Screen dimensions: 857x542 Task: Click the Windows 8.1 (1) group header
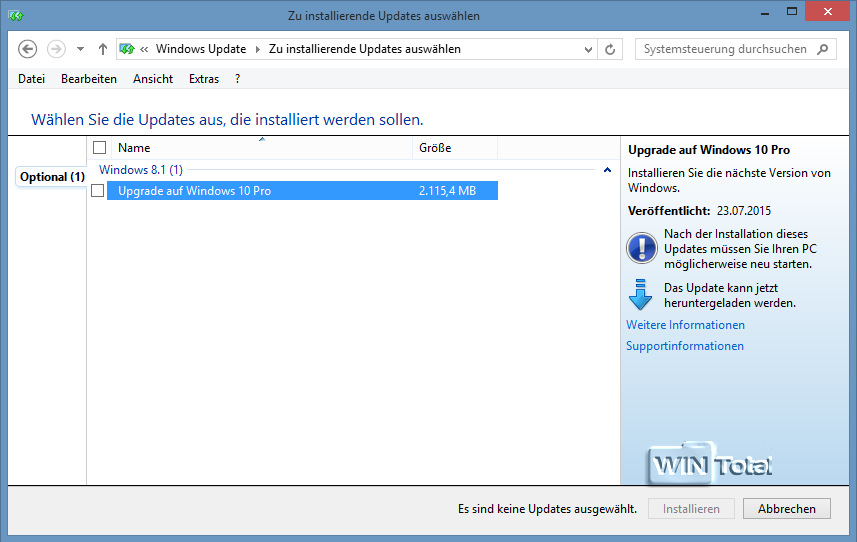[141, 170]
